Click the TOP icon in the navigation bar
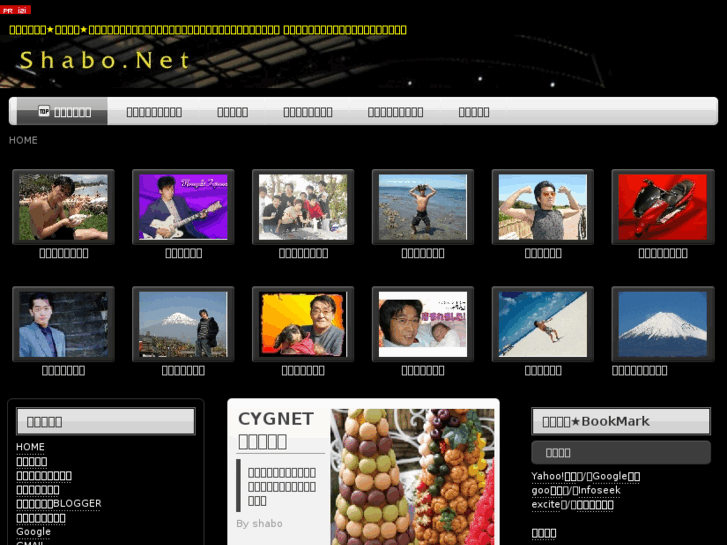 click(x=44, y=111)
